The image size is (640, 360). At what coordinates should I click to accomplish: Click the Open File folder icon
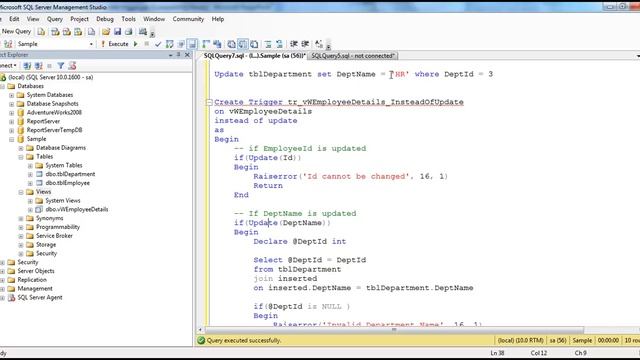point(106,32)
